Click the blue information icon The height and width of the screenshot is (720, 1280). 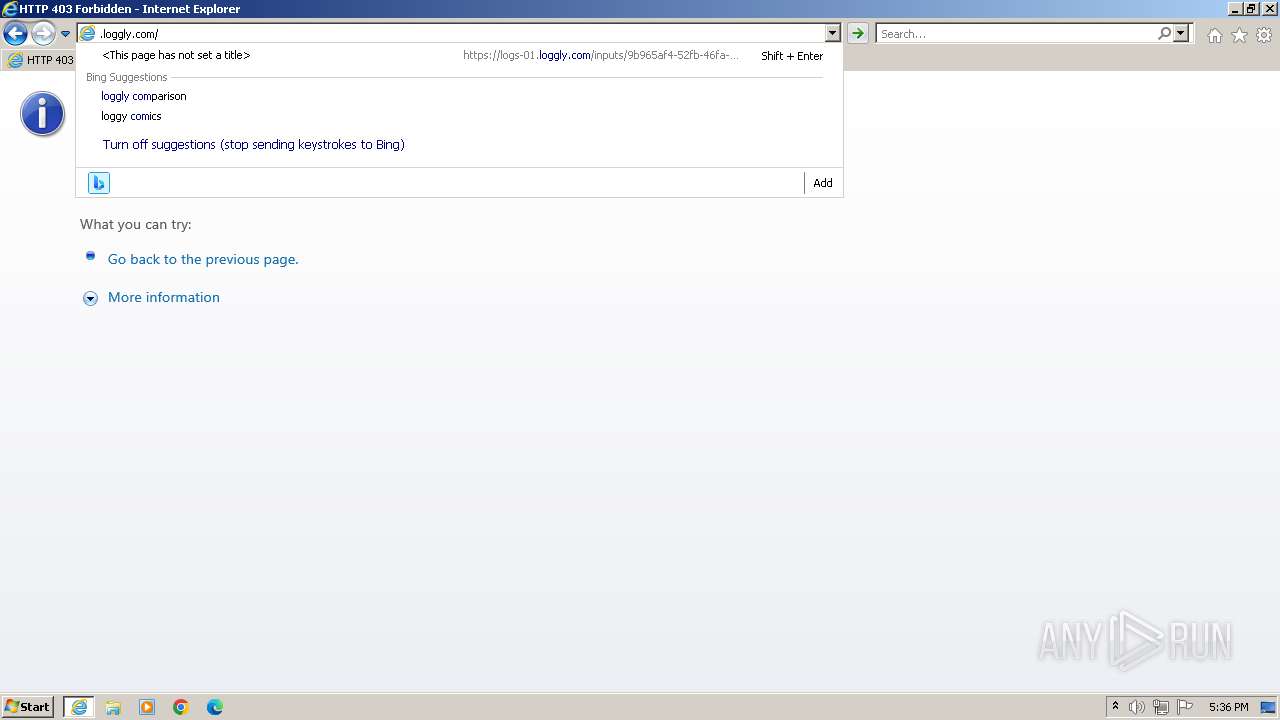click(x=43, y=114)
